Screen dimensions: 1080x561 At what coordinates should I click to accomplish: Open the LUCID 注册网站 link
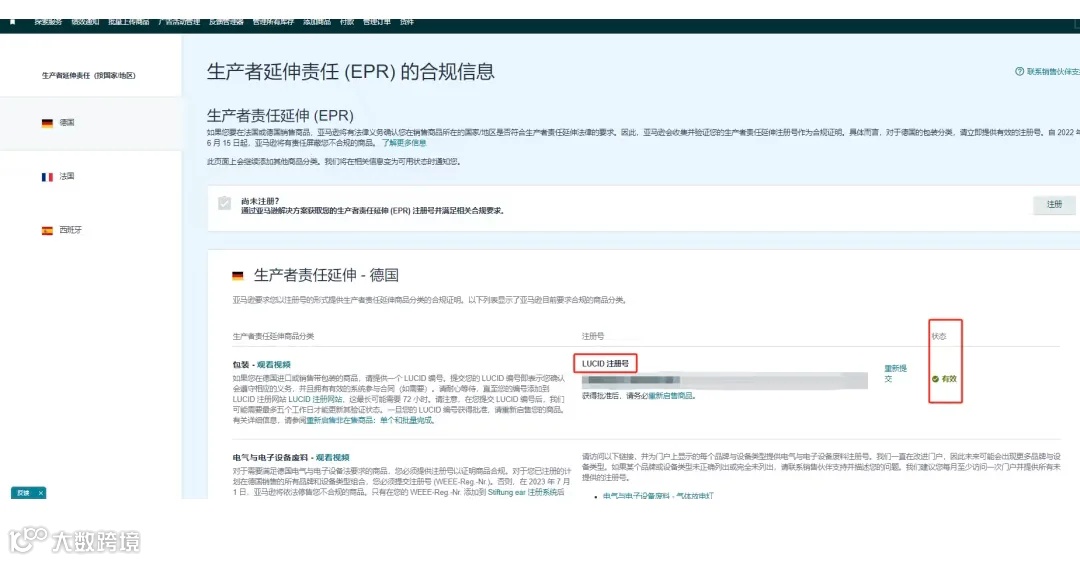click(315, 399)
